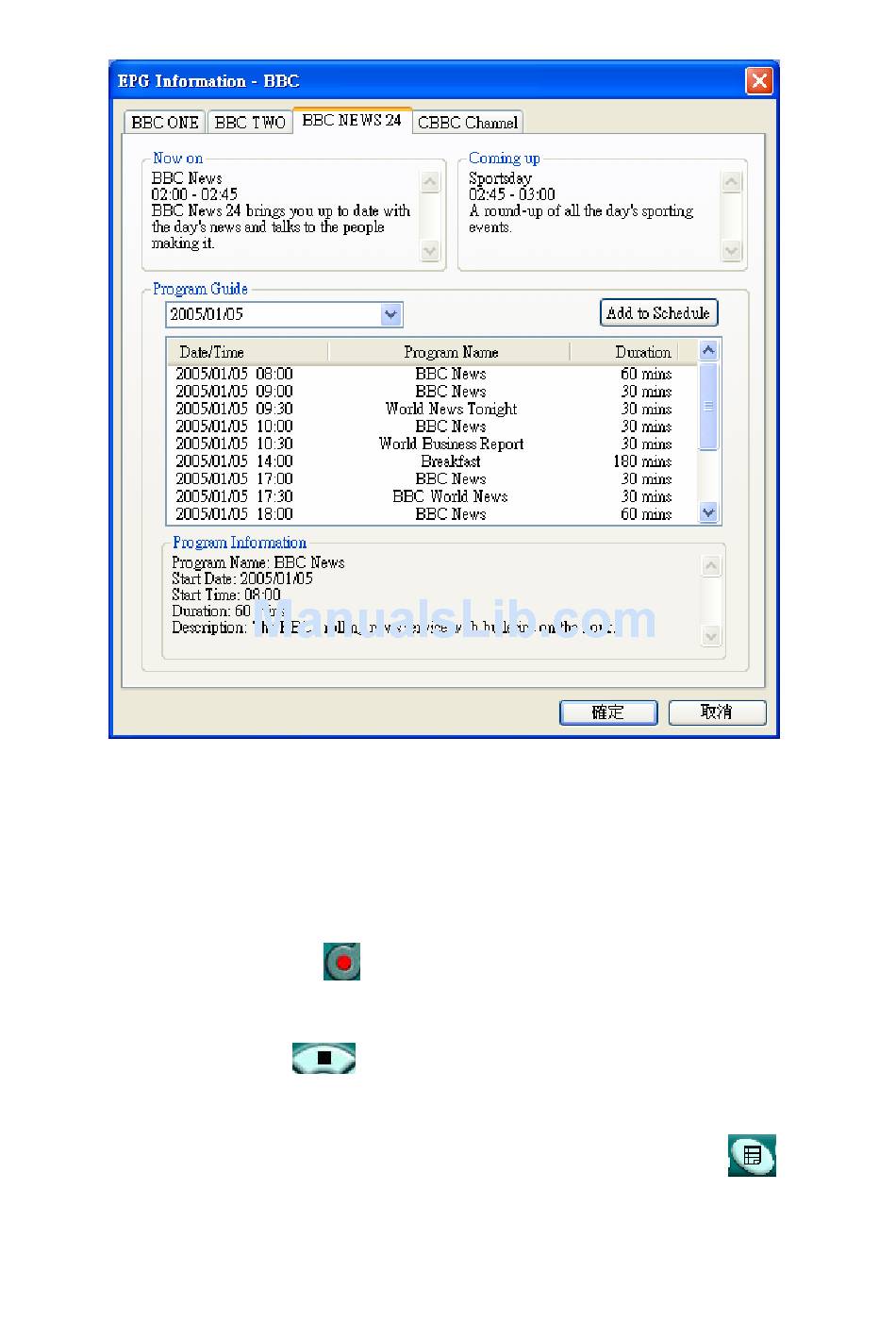Confirm with the 確定 button
The image size is (896, 1340).
coord(608,712)
